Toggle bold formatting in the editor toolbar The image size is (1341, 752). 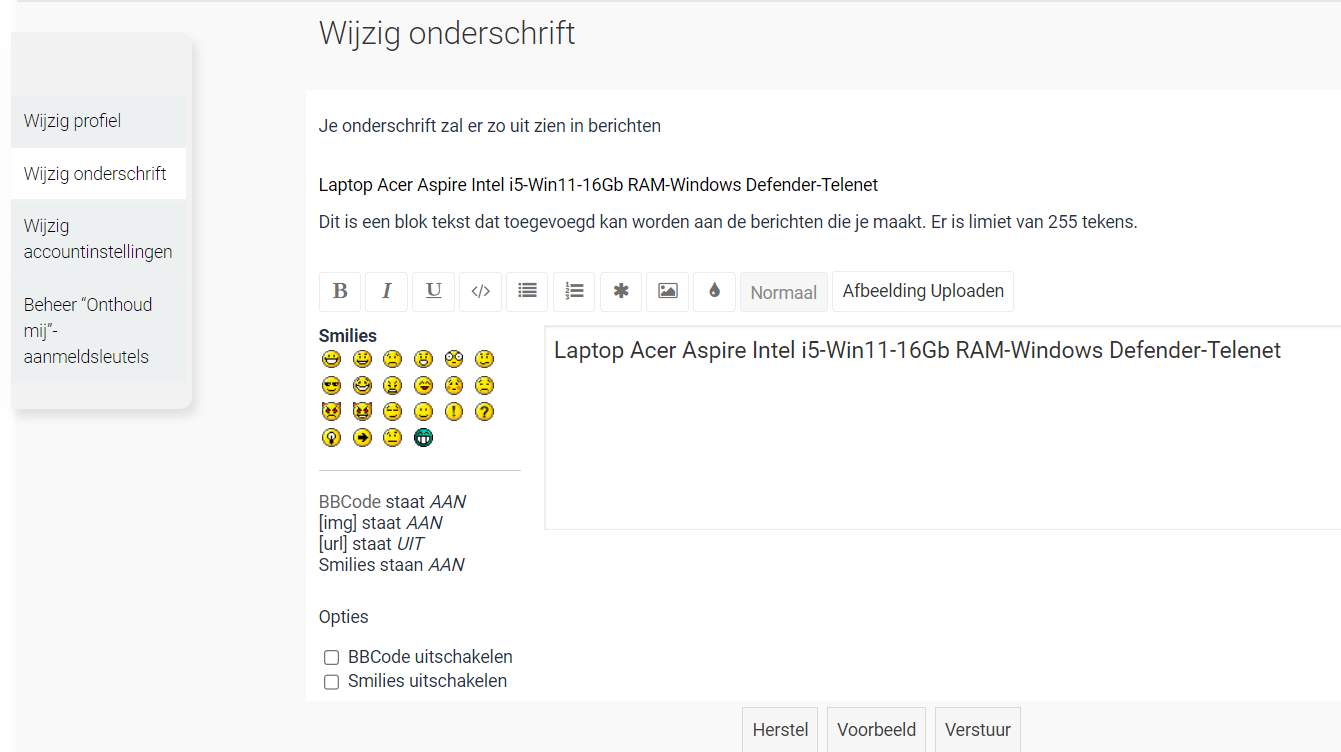[x=340, y=291]
